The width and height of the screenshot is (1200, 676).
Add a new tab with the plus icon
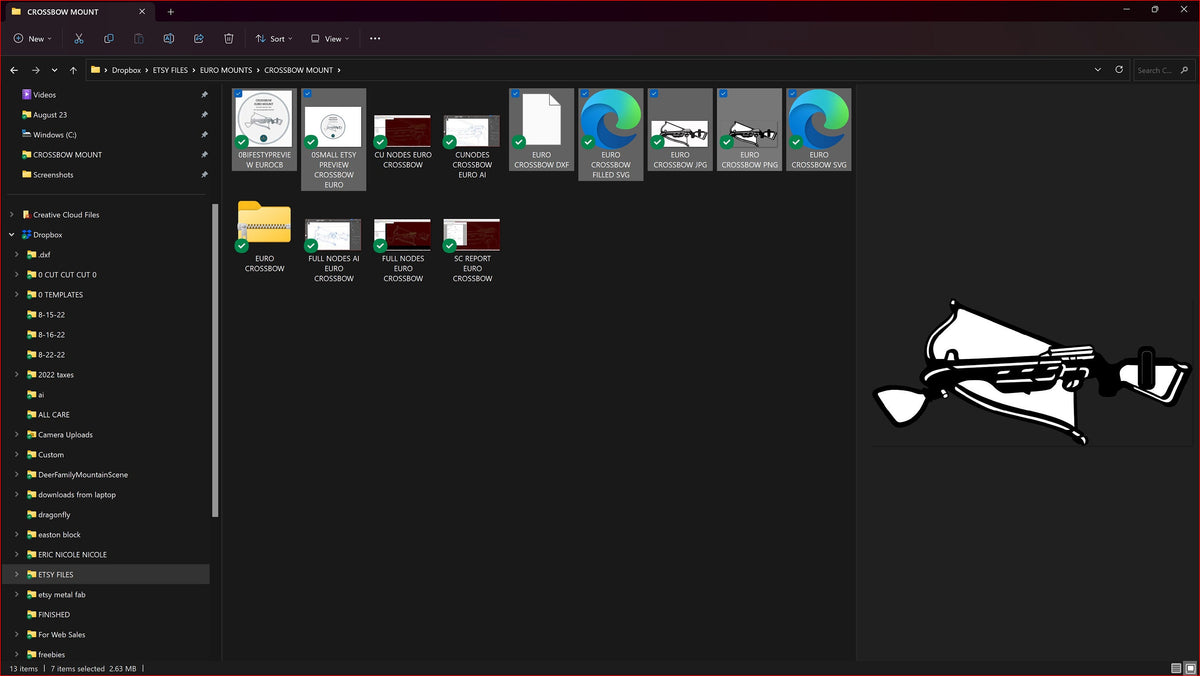click(x=171, y=11)
